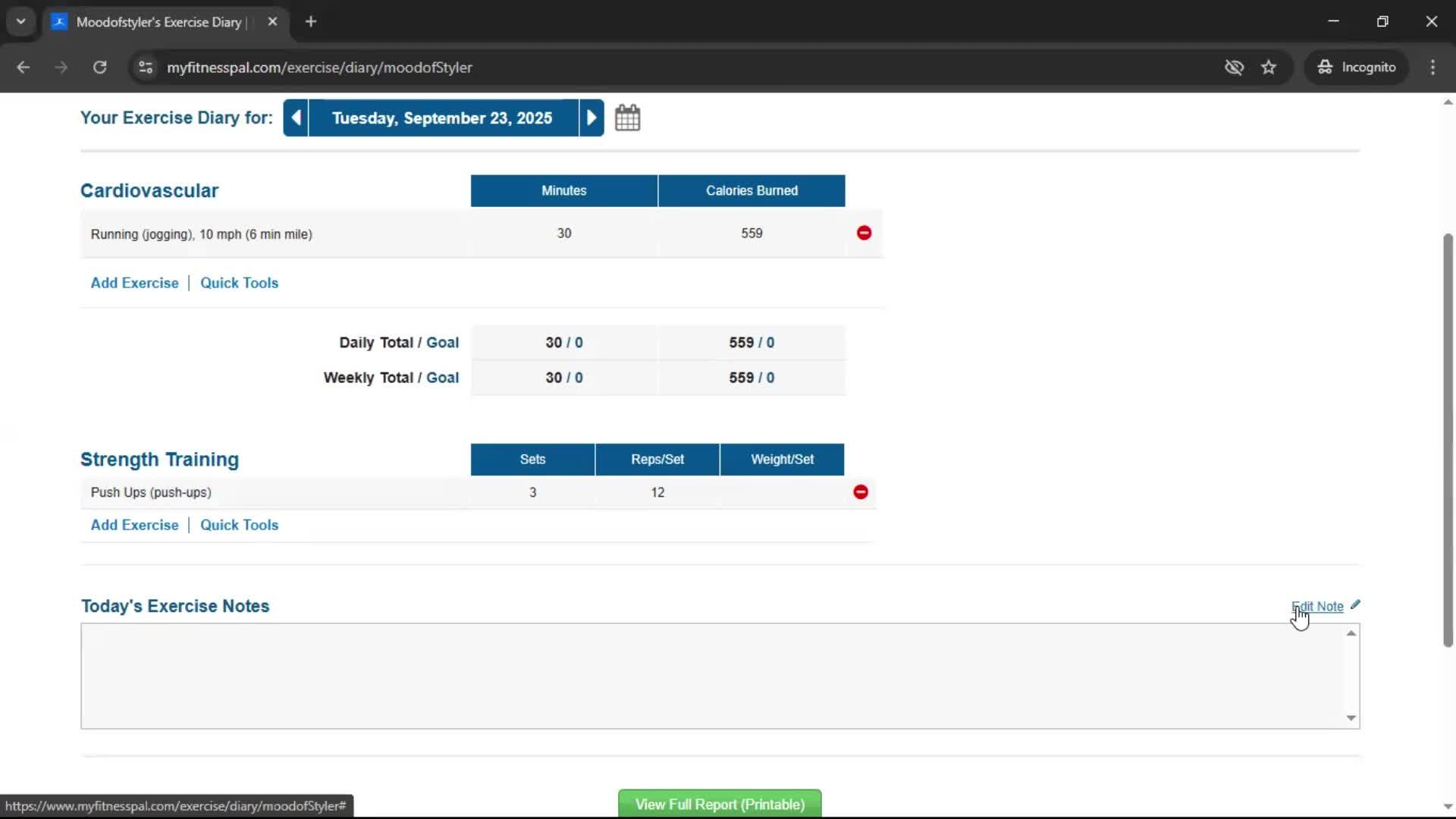1456x819 pixels.
Task: Click the page vertical scrollbar thumb
Action: click(x=1448, y=440)
